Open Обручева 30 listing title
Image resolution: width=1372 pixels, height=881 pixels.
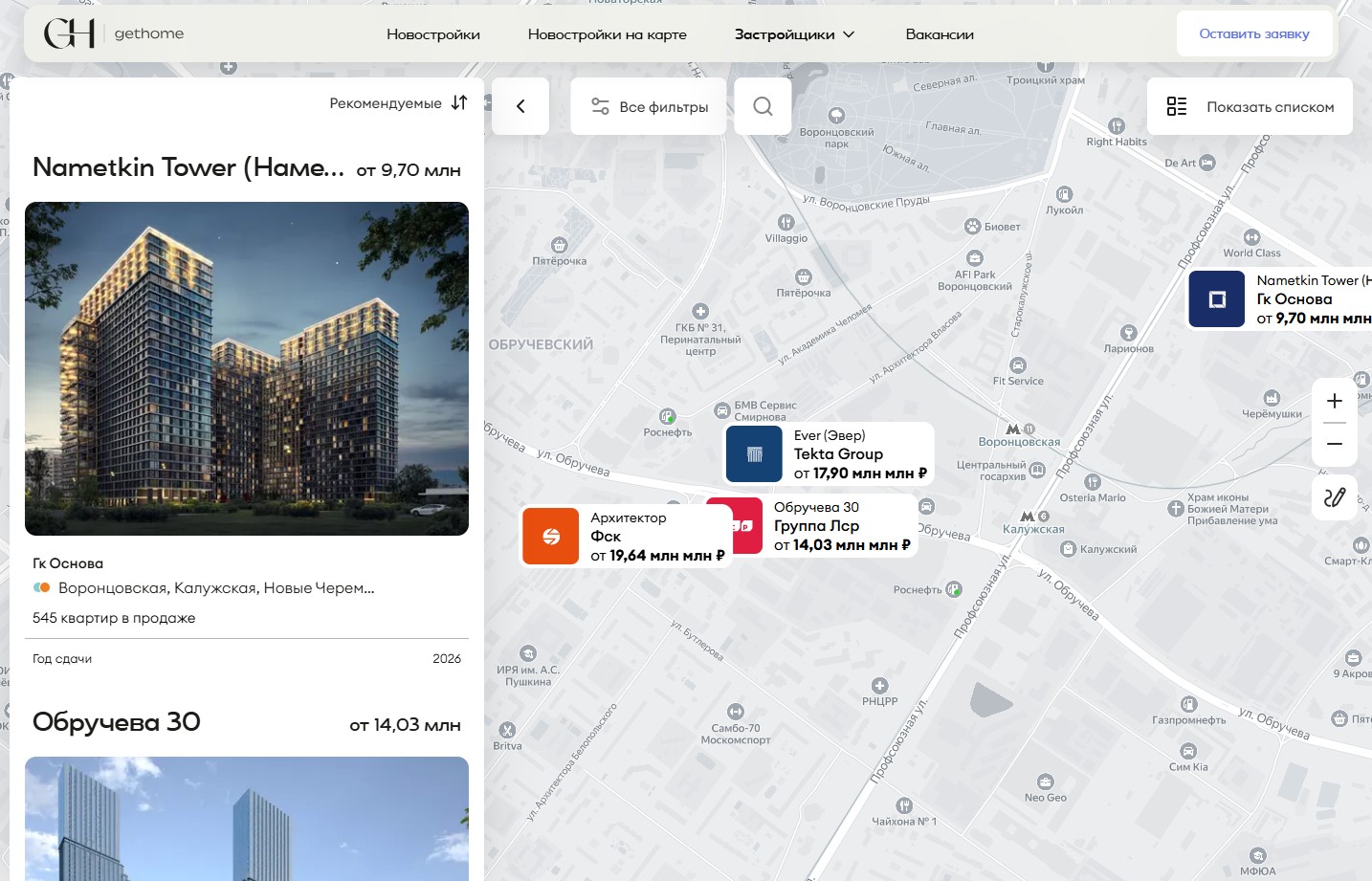tap(117, 722)
